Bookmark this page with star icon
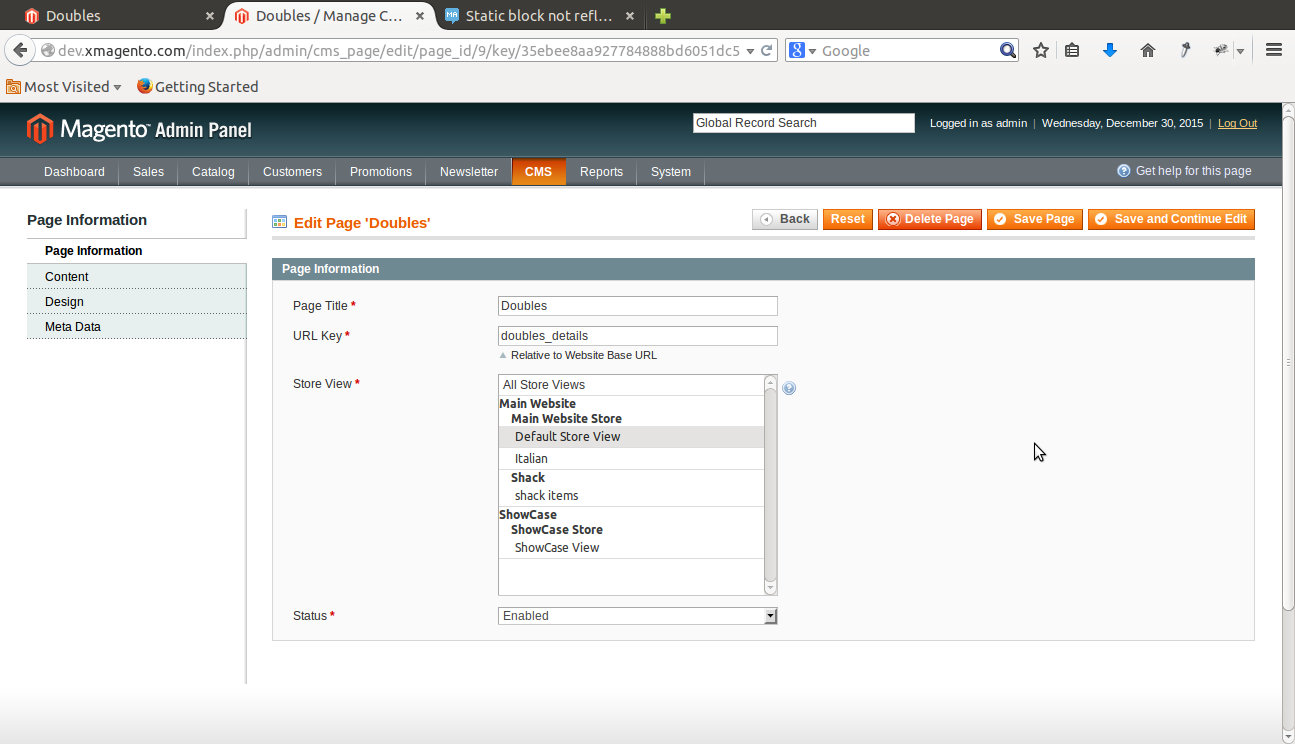The width and height of the screenshot is (1295, 744). 1041,50
